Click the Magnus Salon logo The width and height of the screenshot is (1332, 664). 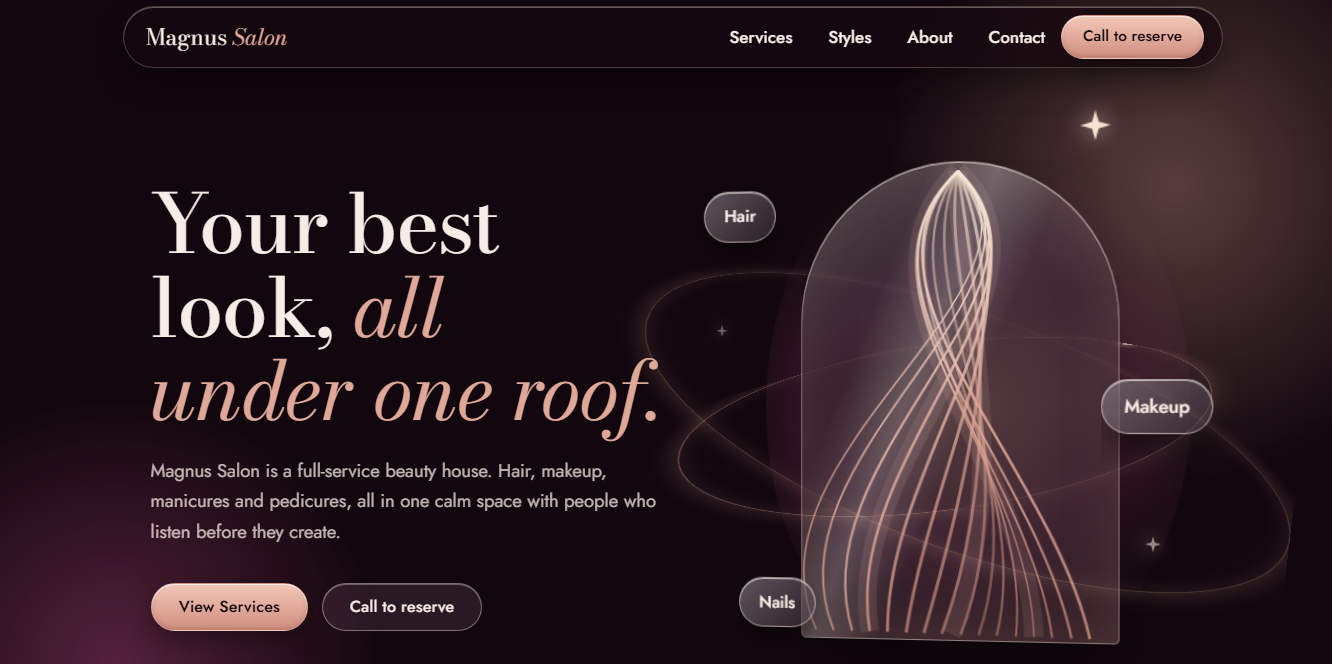(x=216, y=38)
